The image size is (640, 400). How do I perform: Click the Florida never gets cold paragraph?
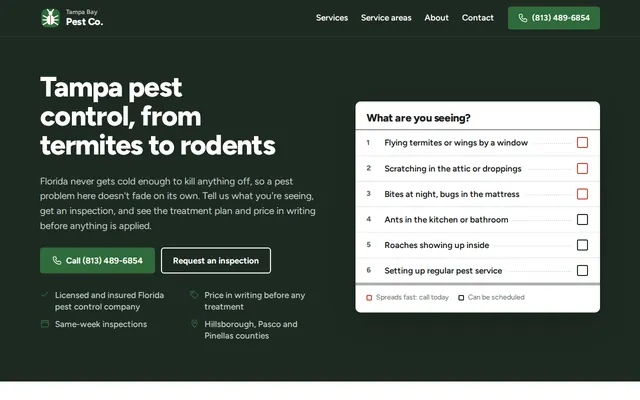coord(178,203)
